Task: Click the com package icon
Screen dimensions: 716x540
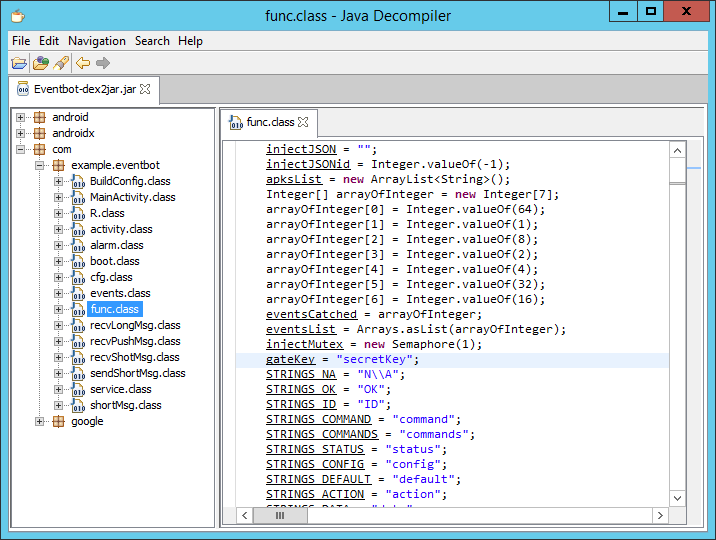Action: click(x=40, y=149)
